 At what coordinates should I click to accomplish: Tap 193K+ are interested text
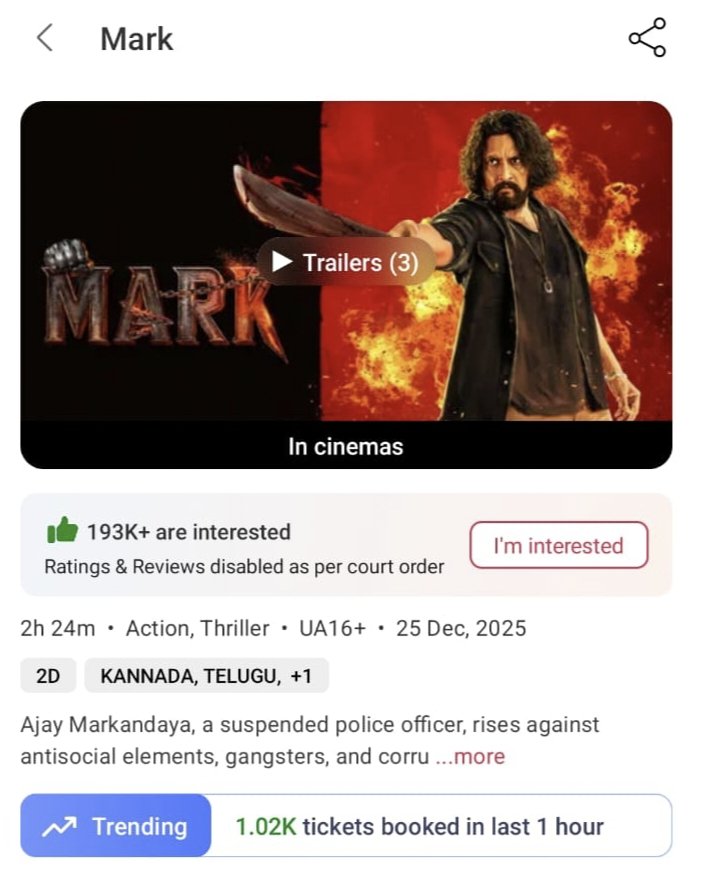pyautogui.click(x=189, y=532)
